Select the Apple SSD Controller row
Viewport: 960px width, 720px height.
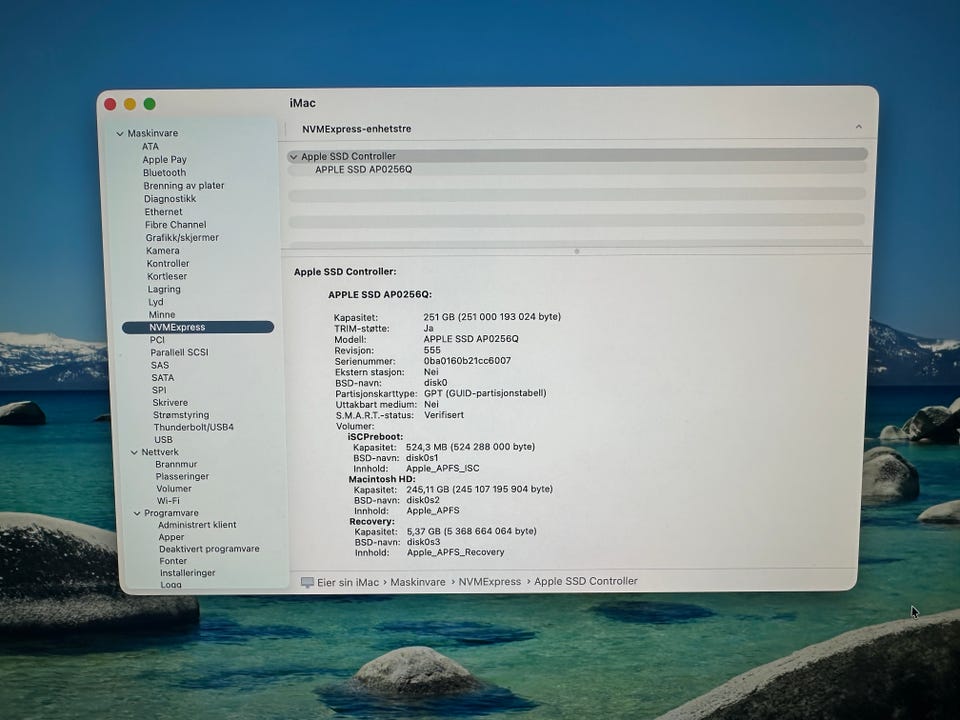click(577, 157)
